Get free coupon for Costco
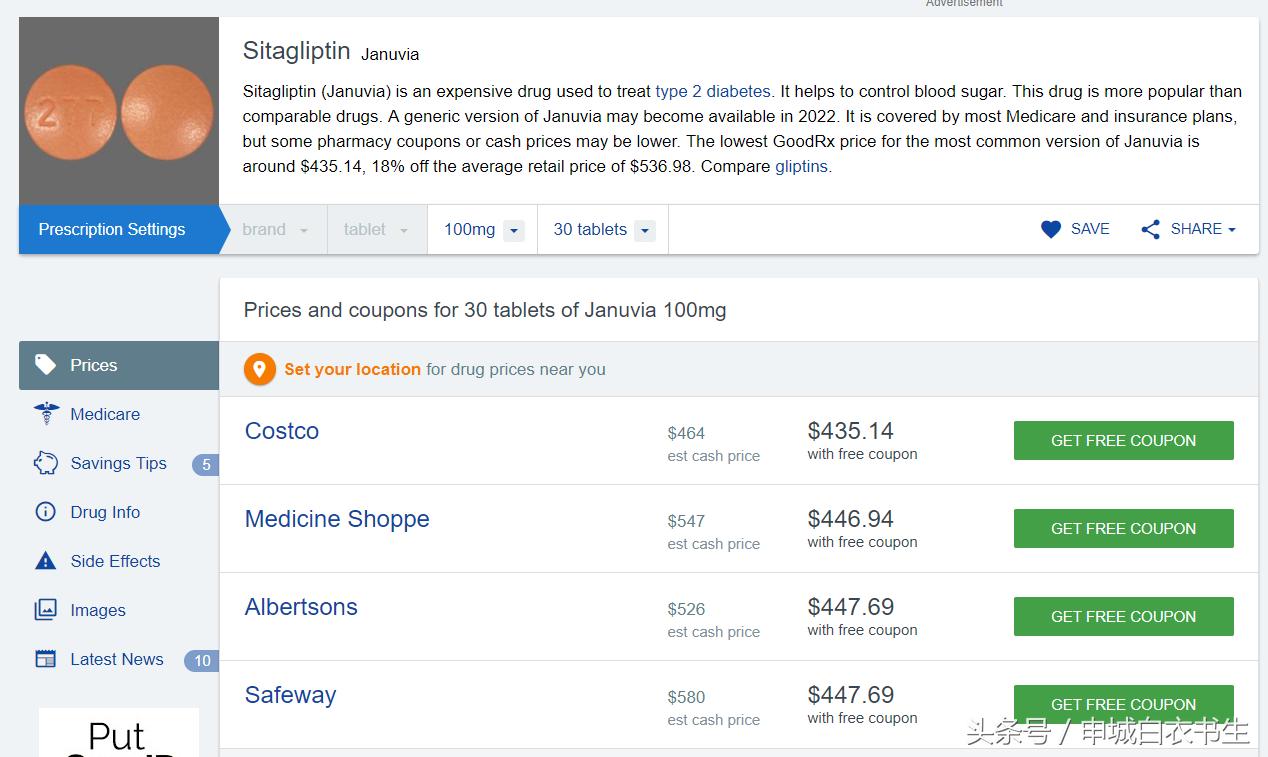 tap(1123, 440)
